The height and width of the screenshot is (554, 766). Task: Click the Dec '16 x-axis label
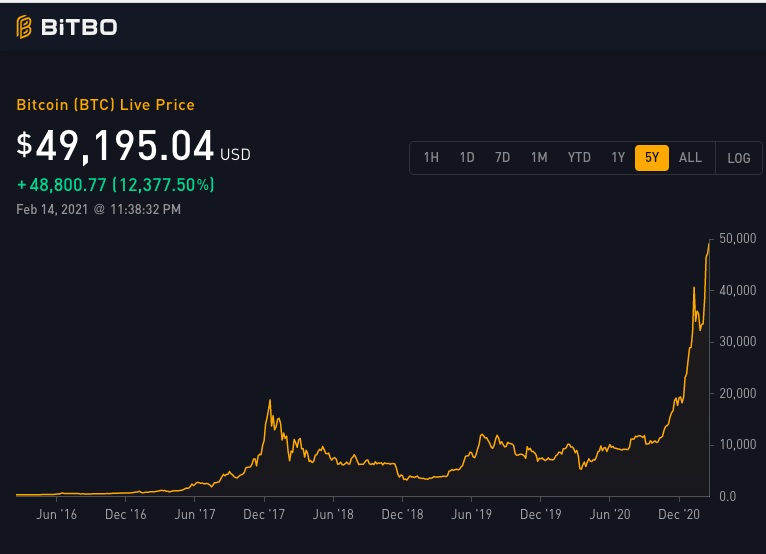tap(126, 514)
